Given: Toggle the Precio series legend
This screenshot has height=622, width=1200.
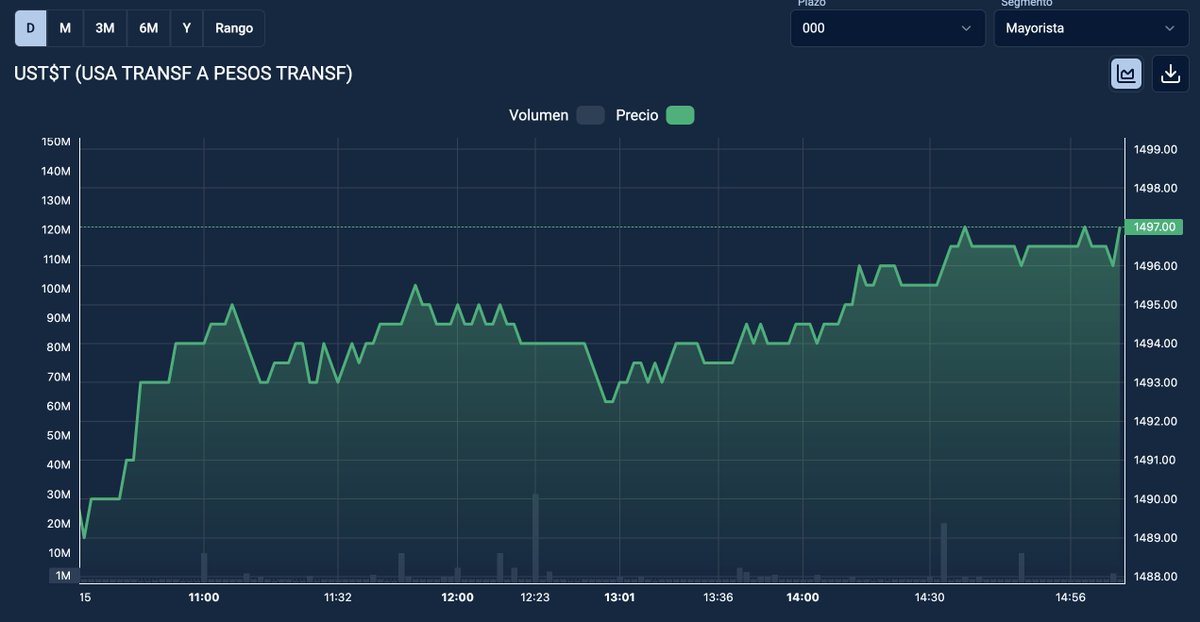Looking at the screenshot, I should point(654,115).
